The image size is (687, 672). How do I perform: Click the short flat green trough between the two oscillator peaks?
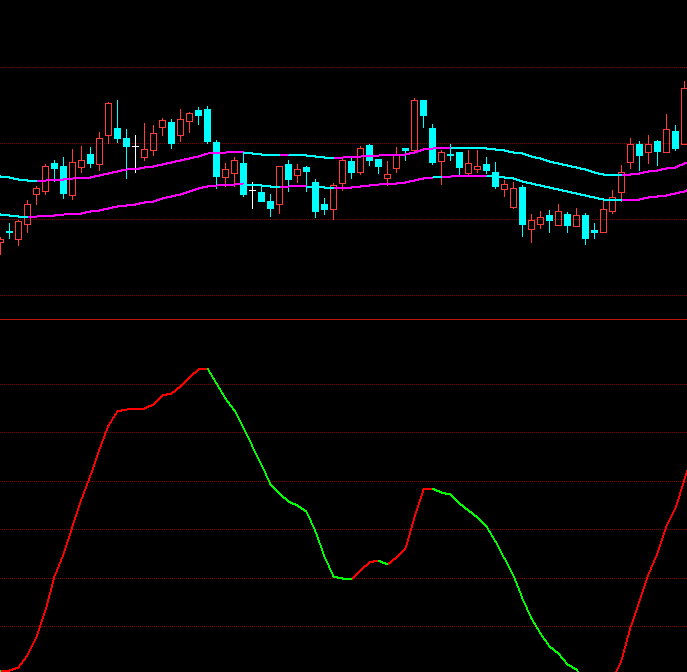point(343,578)
